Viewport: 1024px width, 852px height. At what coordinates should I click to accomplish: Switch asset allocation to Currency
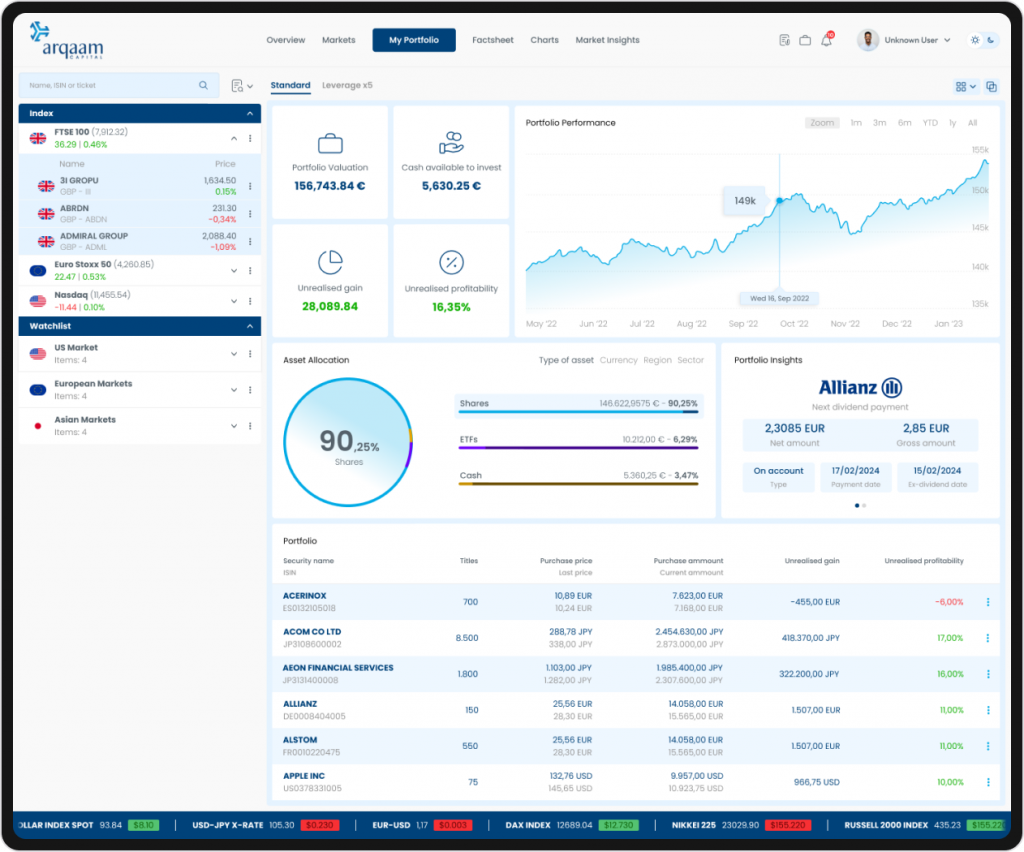point(618,360)
